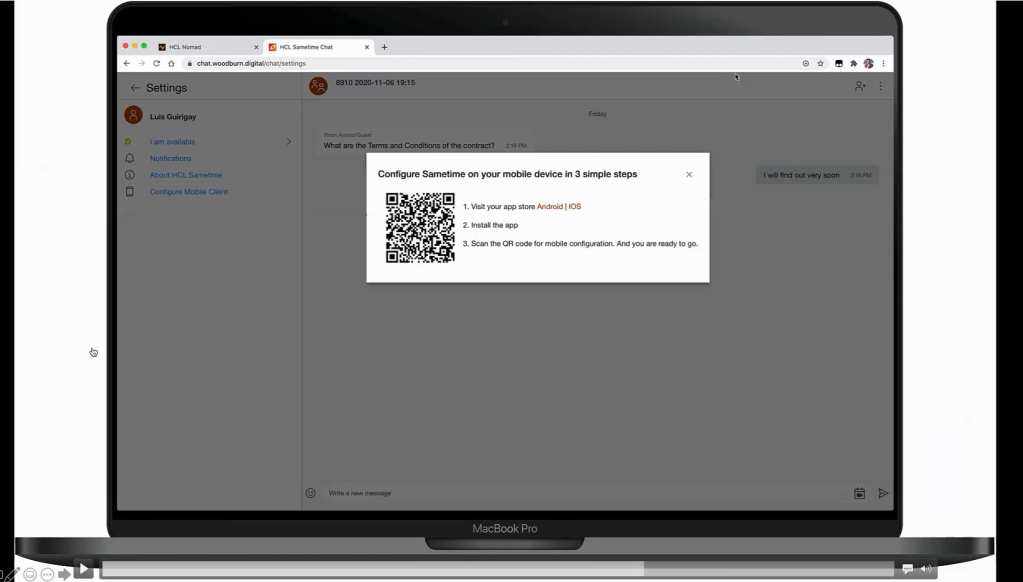Select Configure Mobile Client option

coord(189,192)
